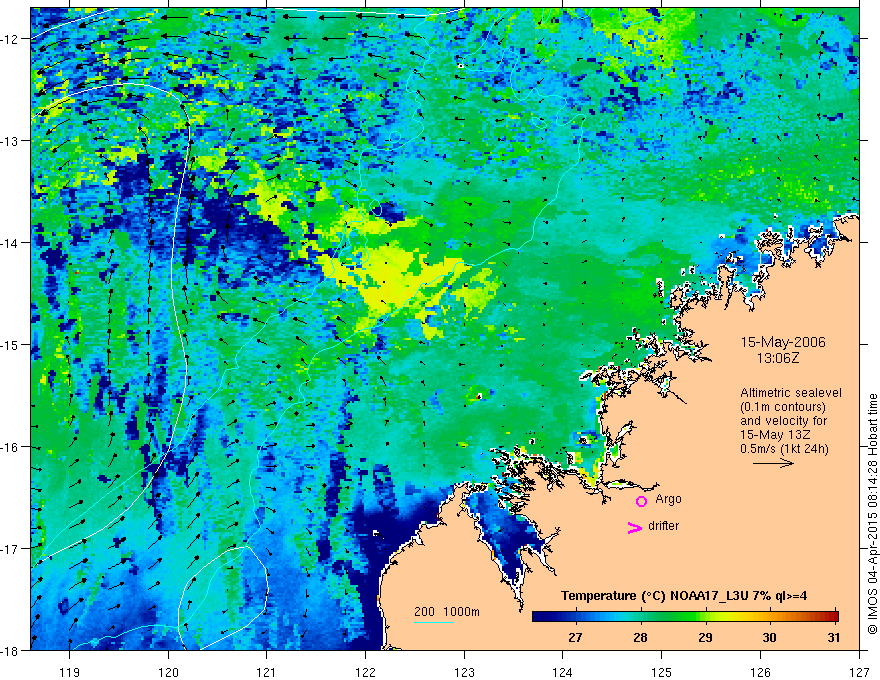
Task: Click the 119 longitude axis label
Action: (70, 673)
